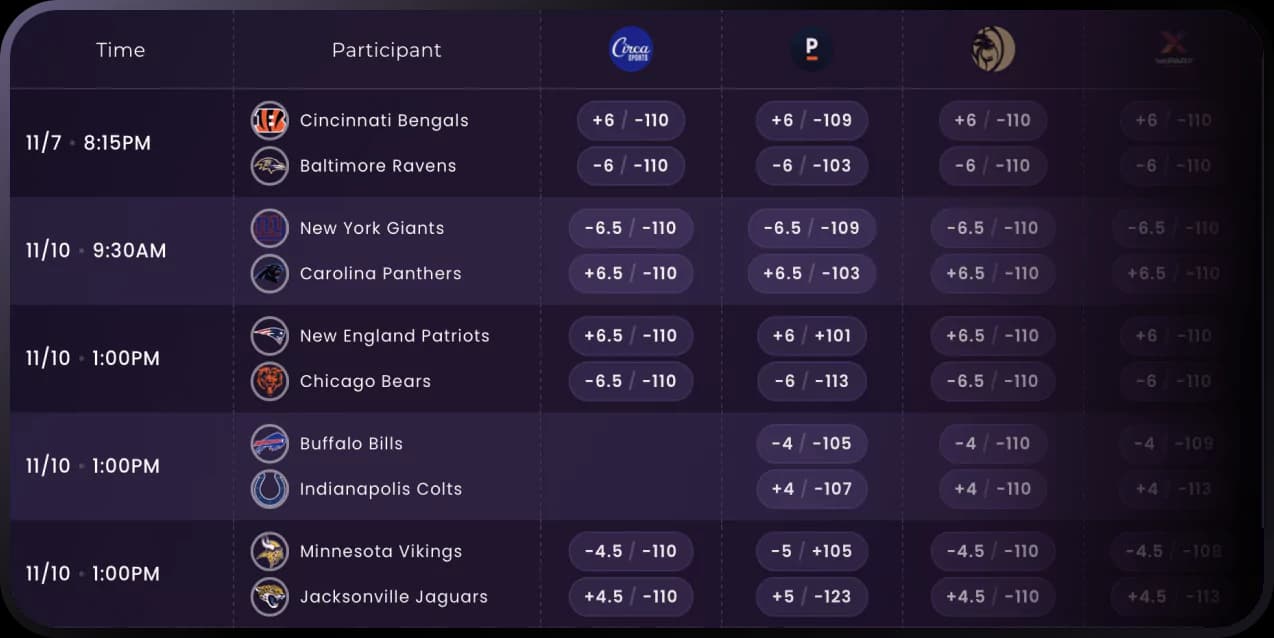Screen dimensions: 1274x638
Task: Click the Participant column header
Action: point(386,50)
